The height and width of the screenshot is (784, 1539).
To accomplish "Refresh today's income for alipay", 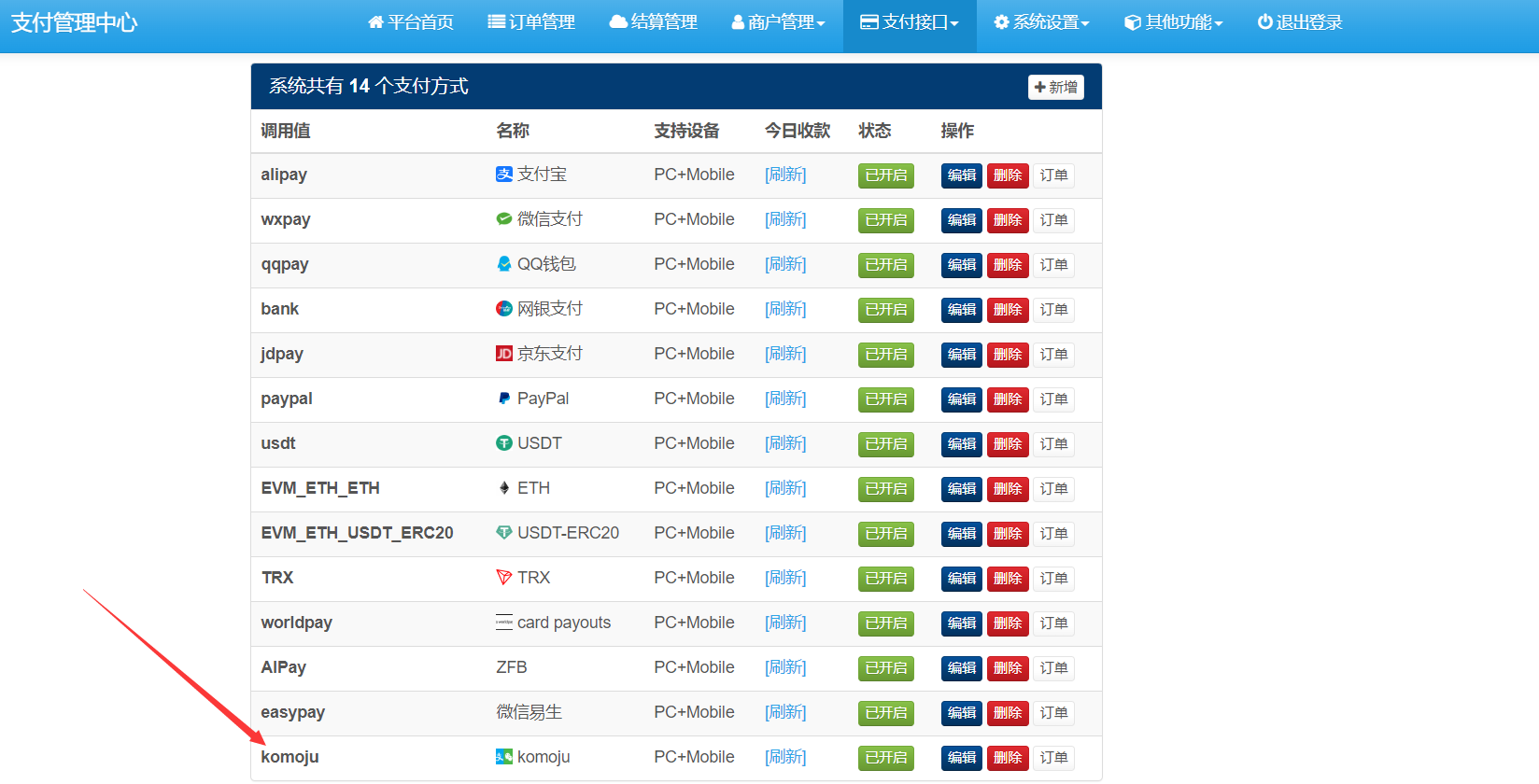I will (x=785, y=175).
